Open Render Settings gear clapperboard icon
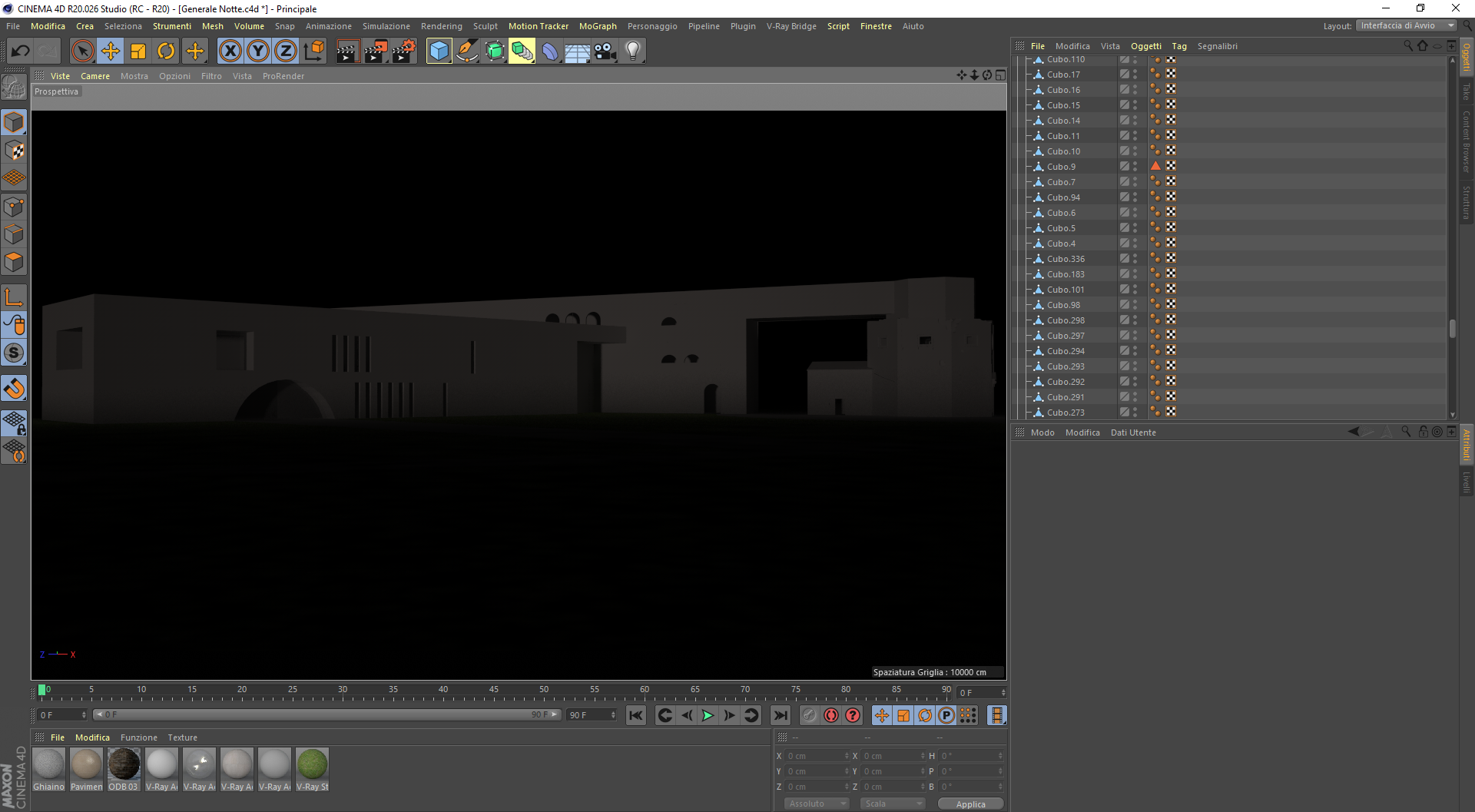 404,51
